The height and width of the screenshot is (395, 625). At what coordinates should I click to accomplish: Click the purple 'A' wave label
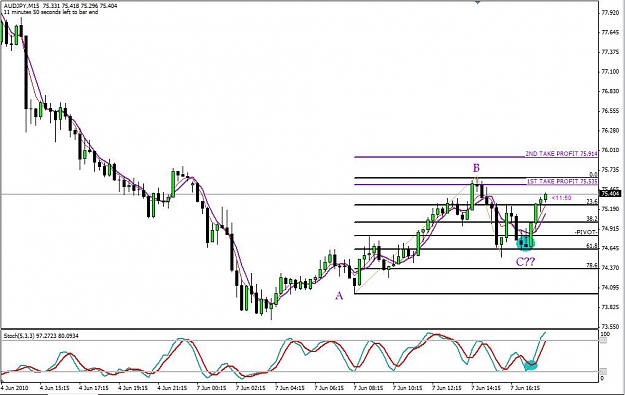point(339,295)
